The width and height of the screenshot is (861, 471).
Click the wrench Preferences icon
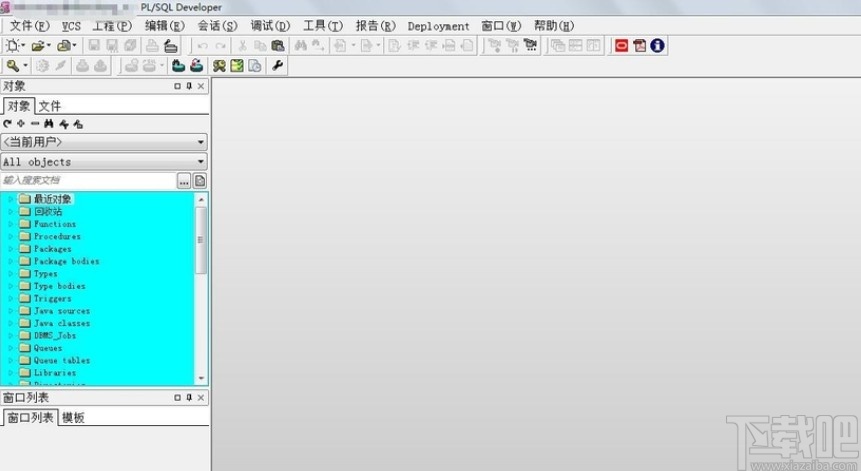[277, 66]
